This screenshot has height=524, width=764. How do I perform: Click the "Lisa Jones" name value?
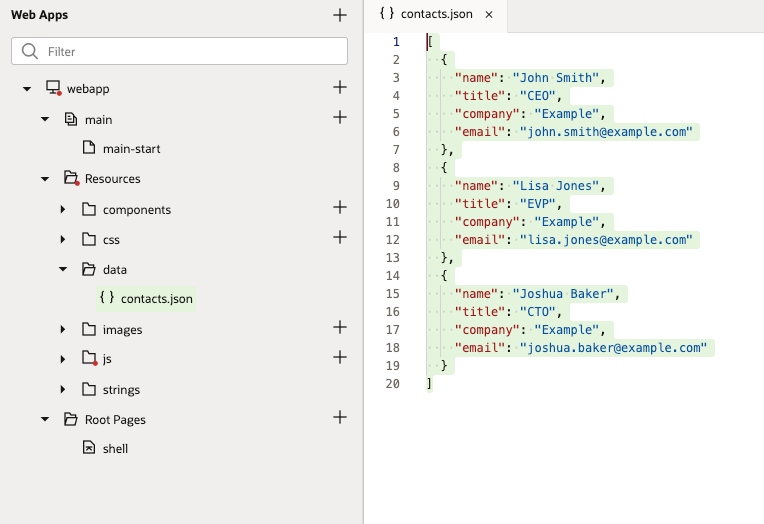(555, 186)
